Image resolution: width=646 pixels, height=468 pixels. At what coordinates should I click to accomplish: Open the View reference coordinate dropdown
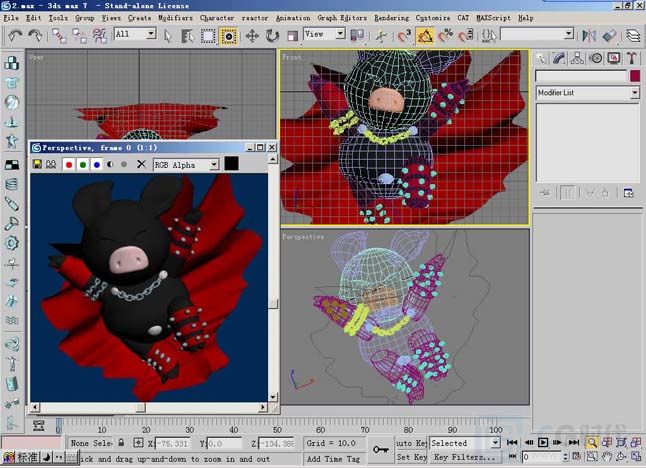pos(324,33)
